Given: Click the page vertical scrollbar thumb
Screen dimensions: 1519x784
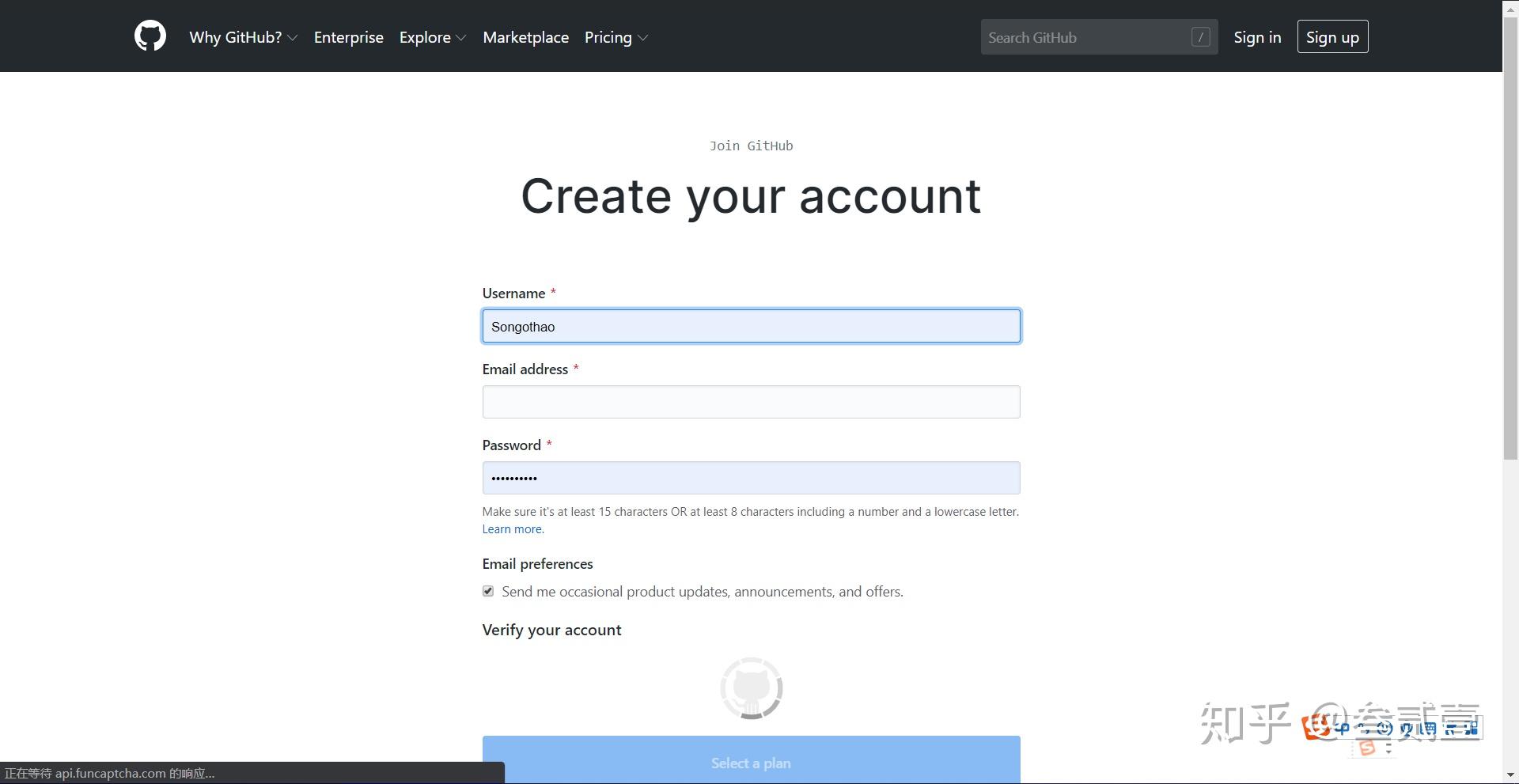Looking at the screenshot, I should pos(1510,238).
